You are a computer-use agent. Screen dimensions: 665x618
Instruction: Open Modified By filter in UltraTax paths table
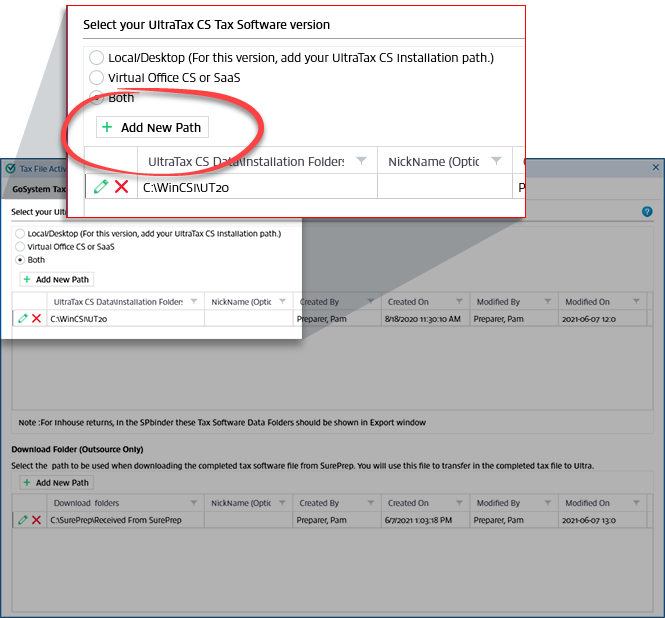(x=548, y=301)
